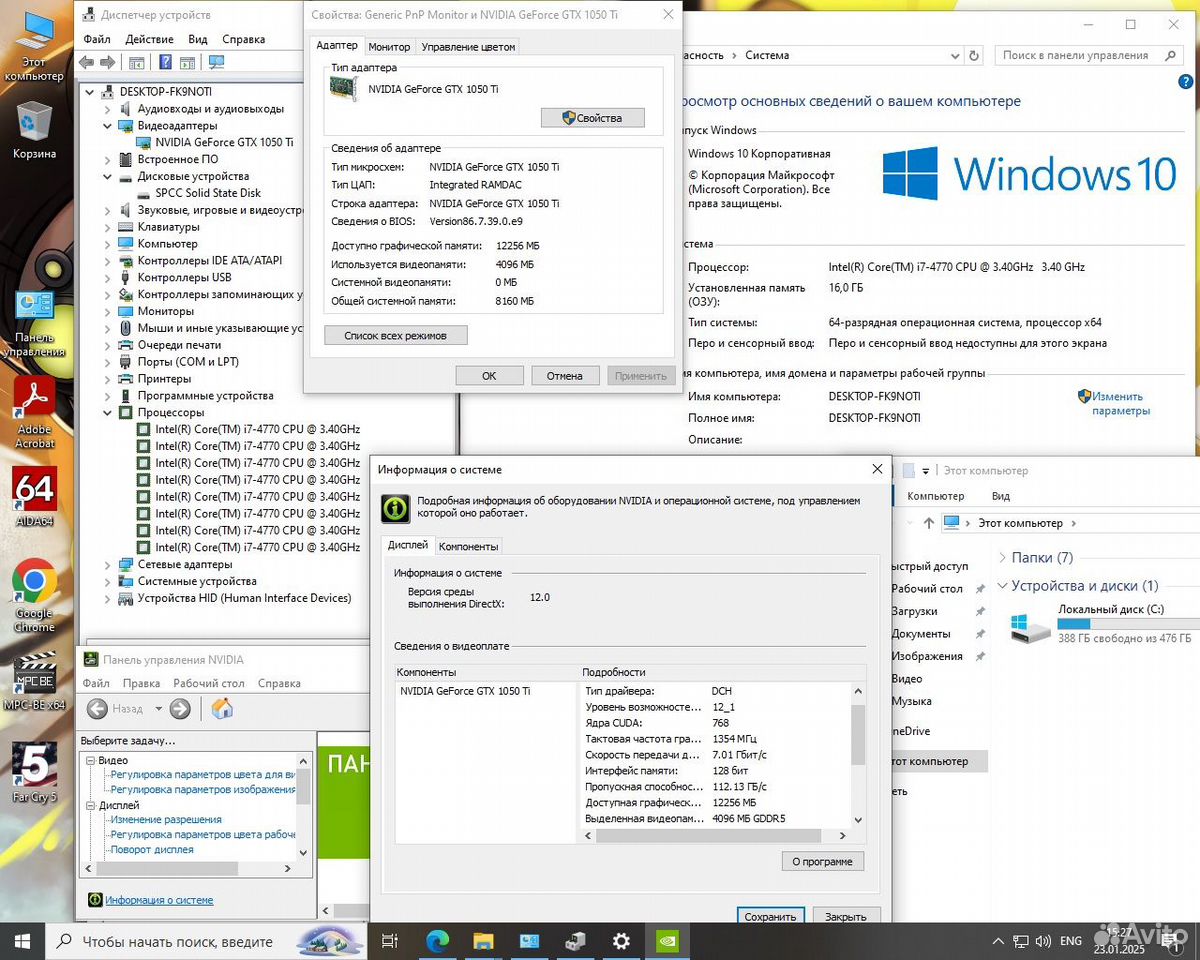Expand the Аудиовходы и аудиовыходы branch
Screen dimensions: 1200x960
(109, 109)
